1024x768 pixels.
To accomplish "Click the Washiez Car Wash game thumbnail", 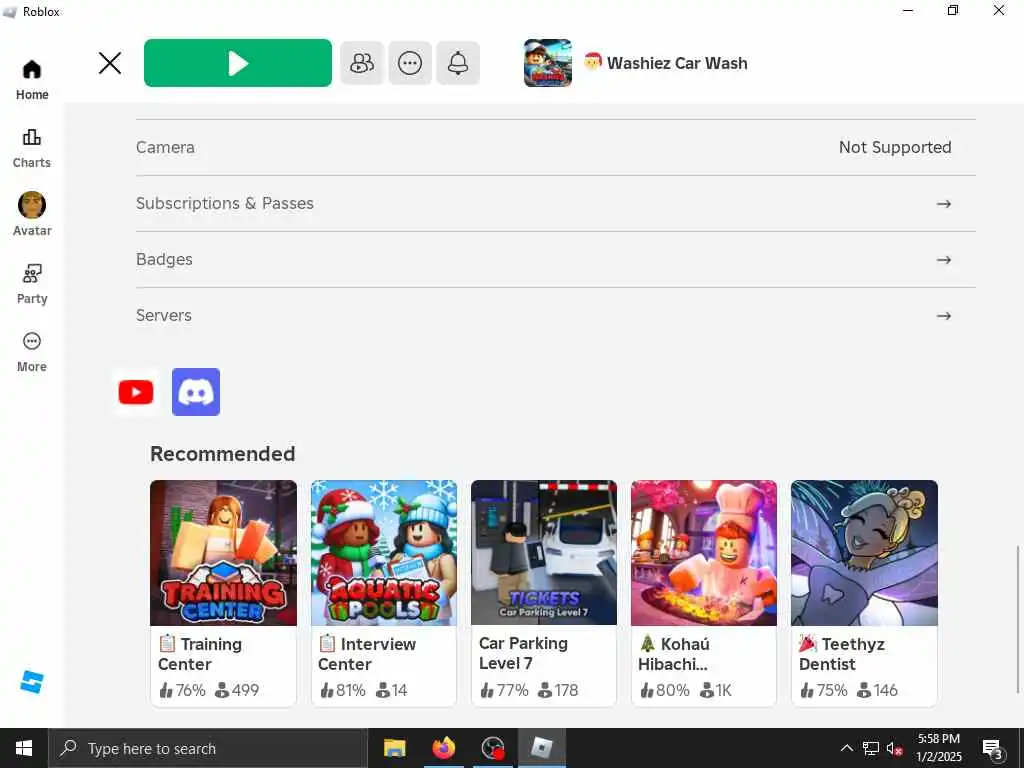I will coord(548,63).
